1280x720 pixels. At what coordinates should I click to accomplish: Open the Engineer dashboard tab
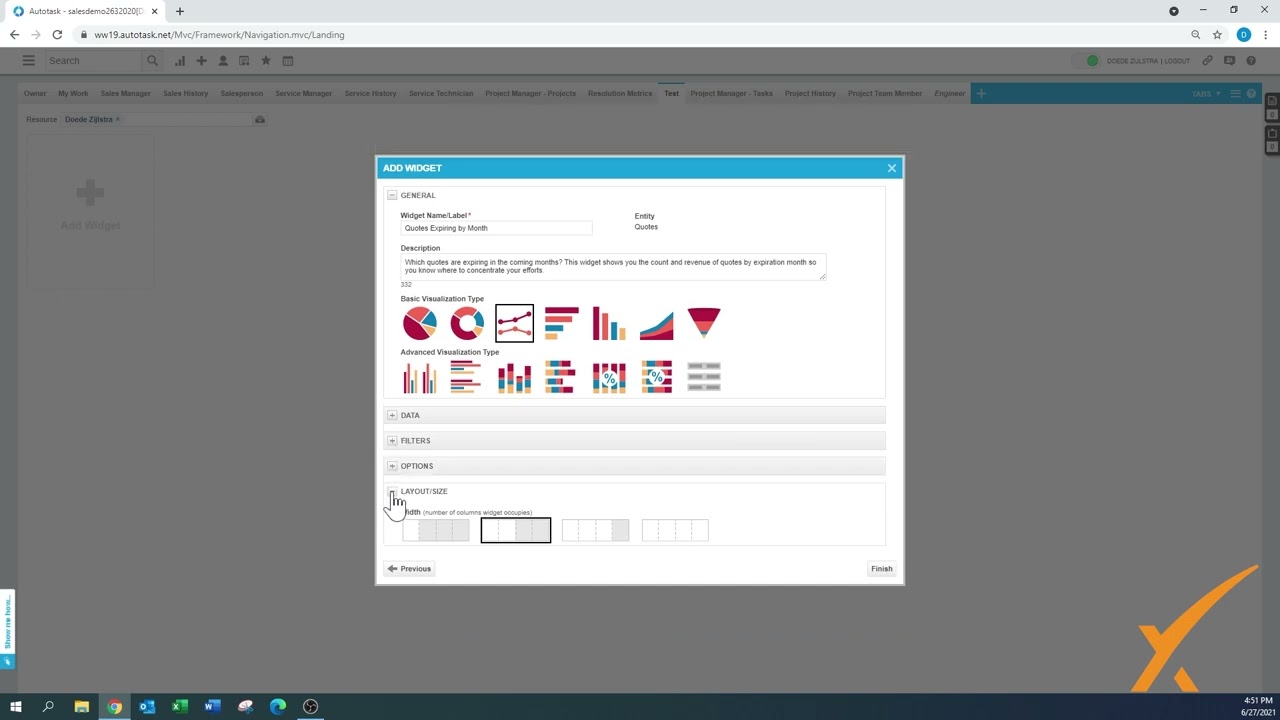pyautogui.click(x=950, y=94)
